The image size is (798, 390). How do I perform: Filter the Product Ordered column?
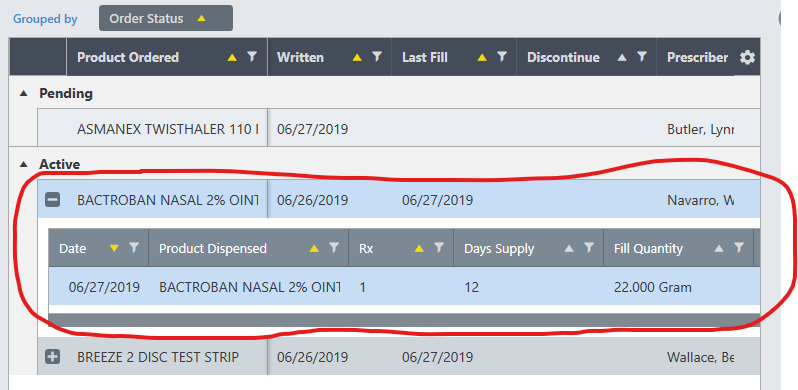point(252,57)
